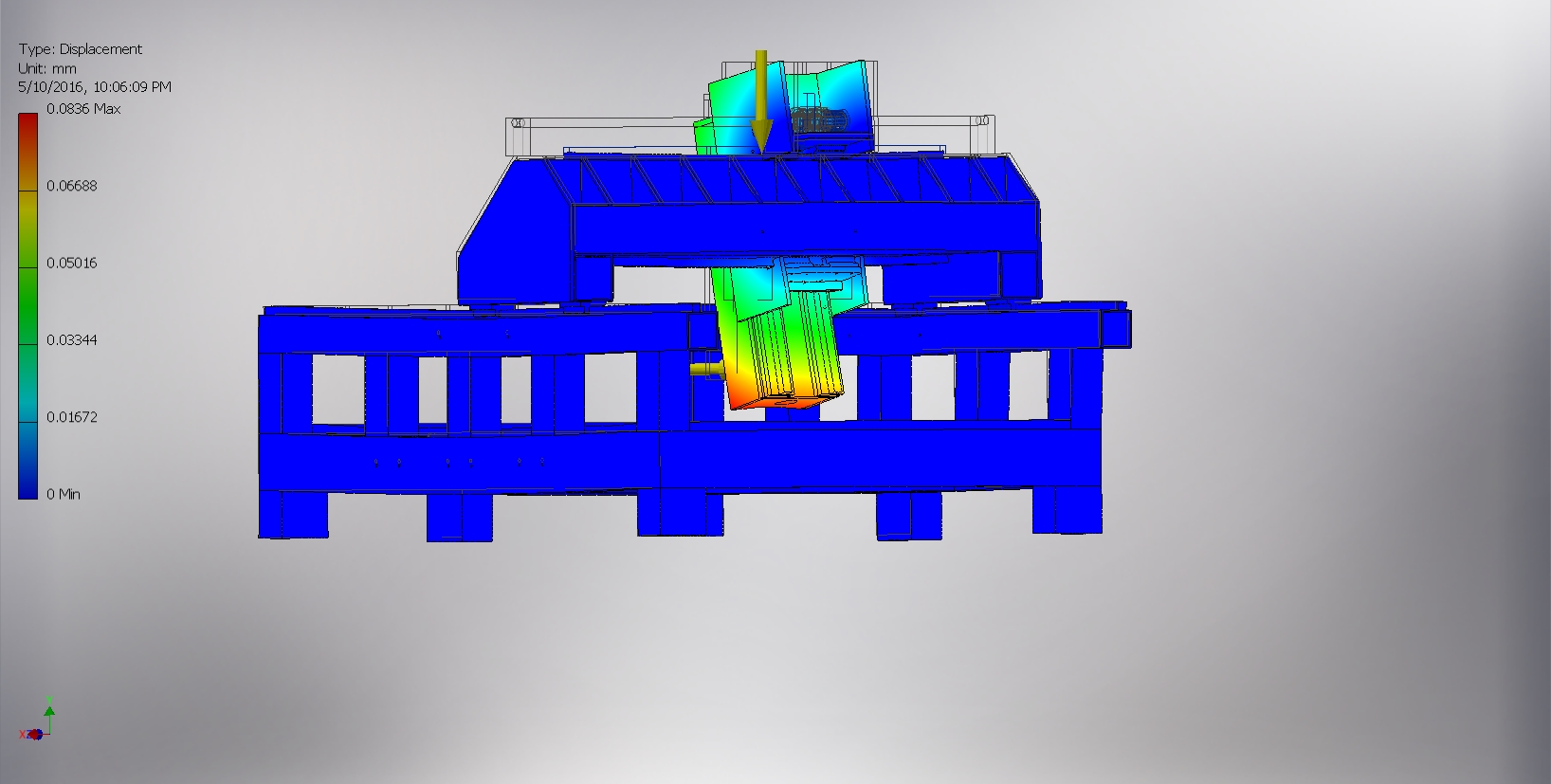The height and width of the screenshot is (784, 1551).
Task: Click the downward vertical force arrow glyph
Action: 760,102
